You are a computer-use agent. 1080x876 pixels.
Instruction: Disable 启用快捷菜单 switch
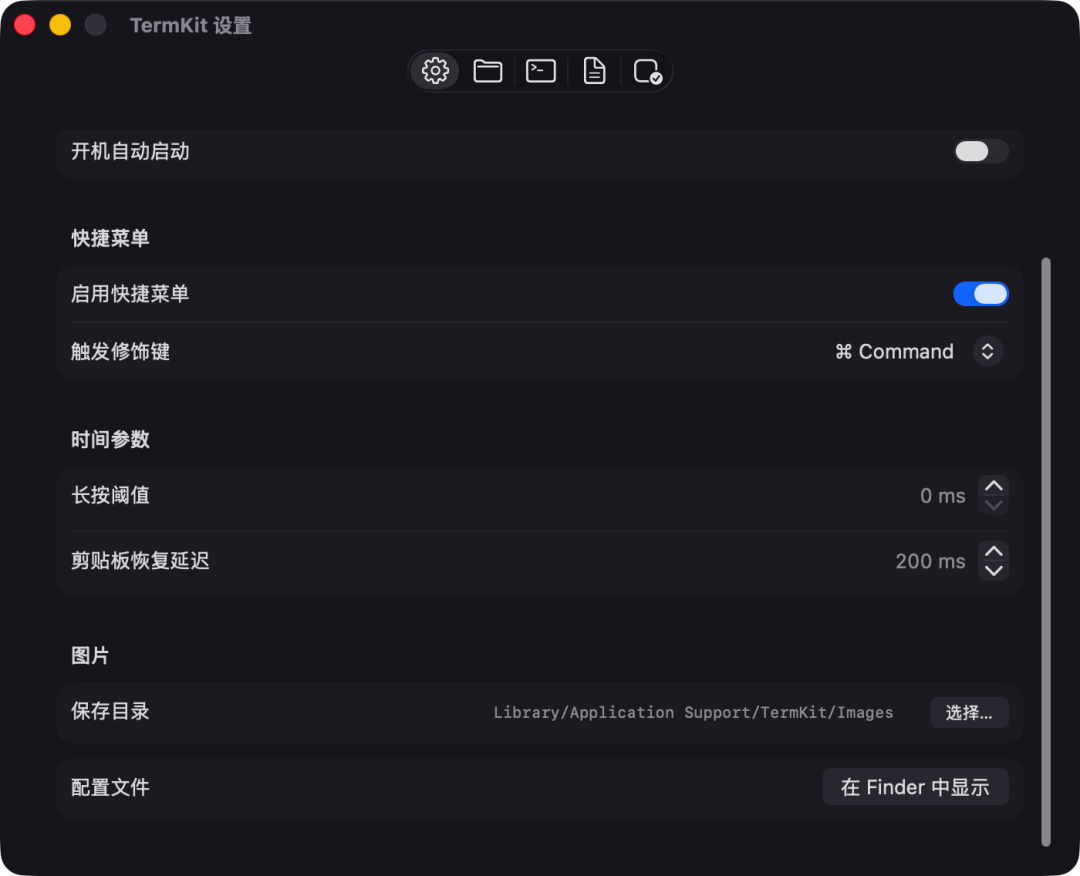981,294
